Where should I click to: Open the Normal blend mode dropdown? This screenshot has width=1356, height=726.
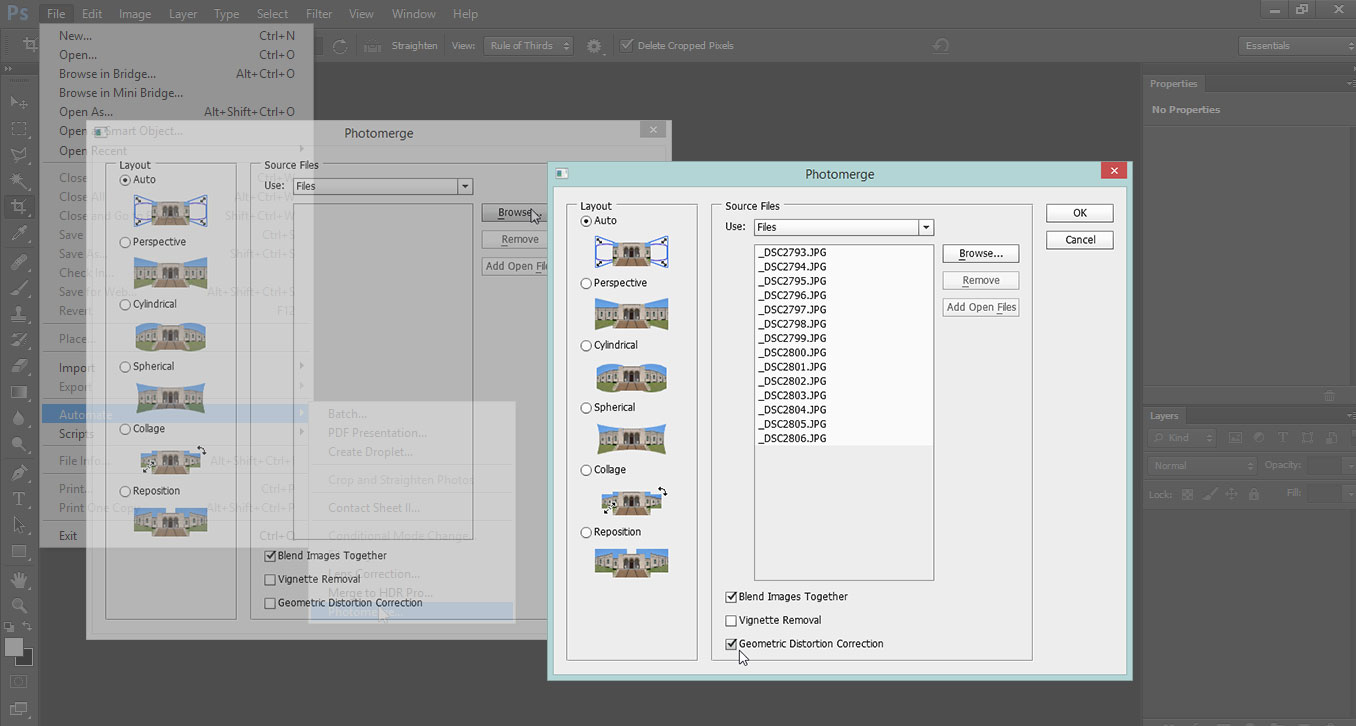point(1202,466)
